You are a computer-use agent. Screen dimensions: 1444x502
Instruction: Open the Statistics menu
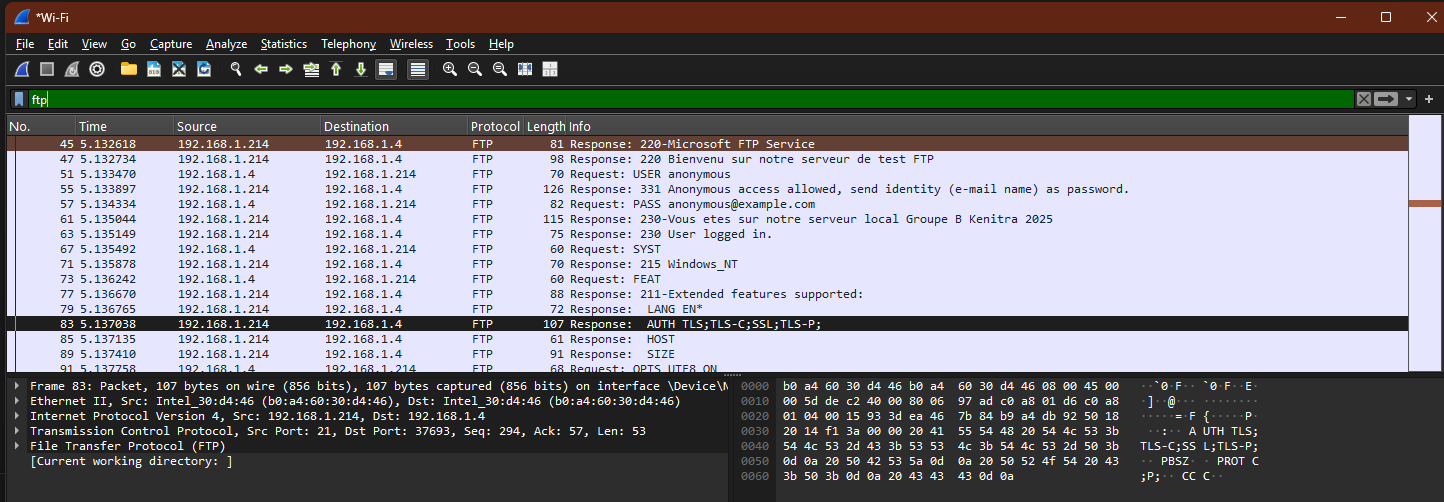click(x=284, y=44)
